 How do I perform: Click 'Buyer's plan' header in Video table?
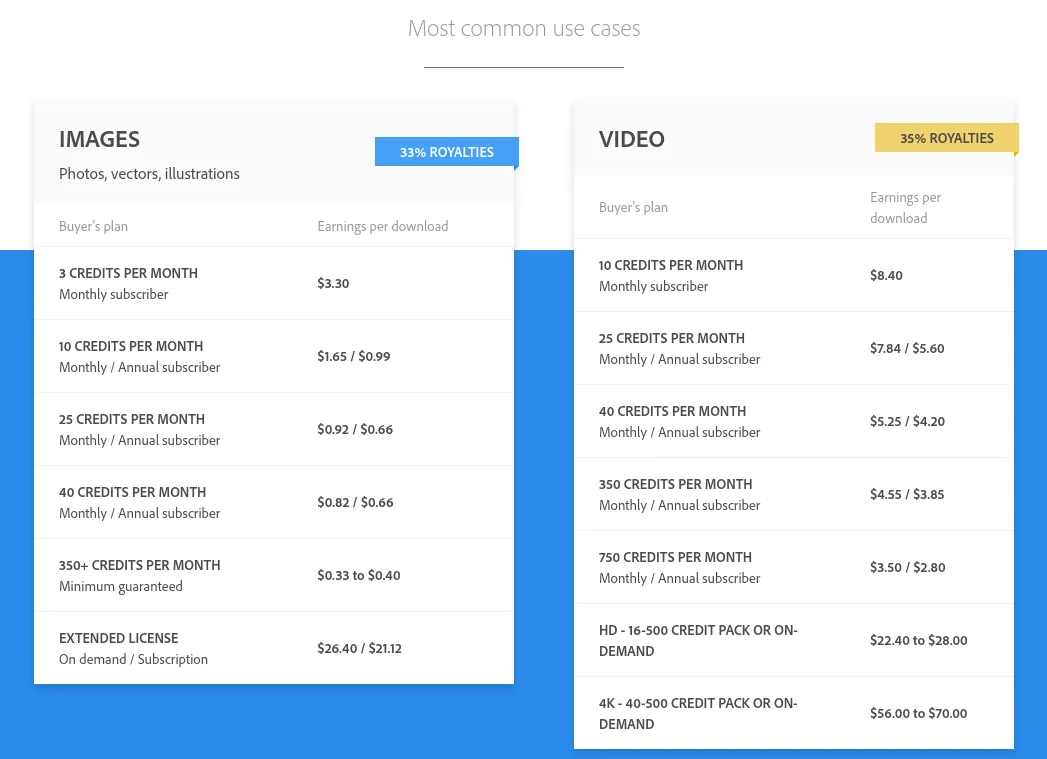click(x=633, y=208)
